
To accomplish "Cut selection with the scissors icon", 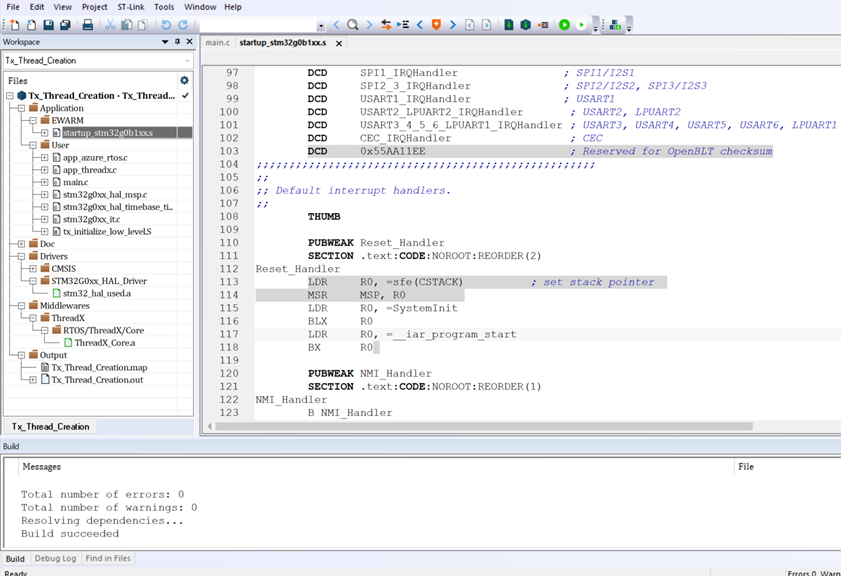I will pyautogui.click(x=110, y=25).
